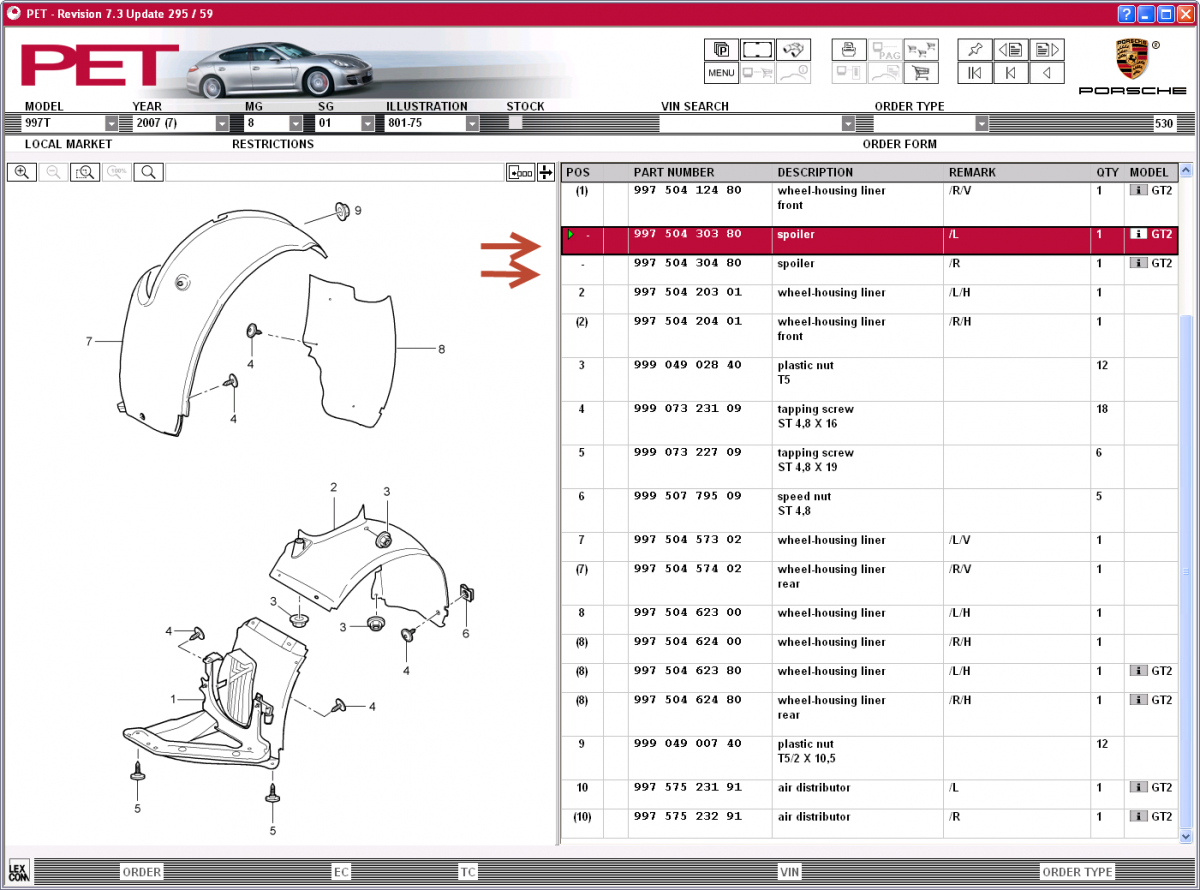The width and height of the screenshot is (1200, 890).
Task: Open info for part 997 504 124 80
Action: tap(1138, 190)
